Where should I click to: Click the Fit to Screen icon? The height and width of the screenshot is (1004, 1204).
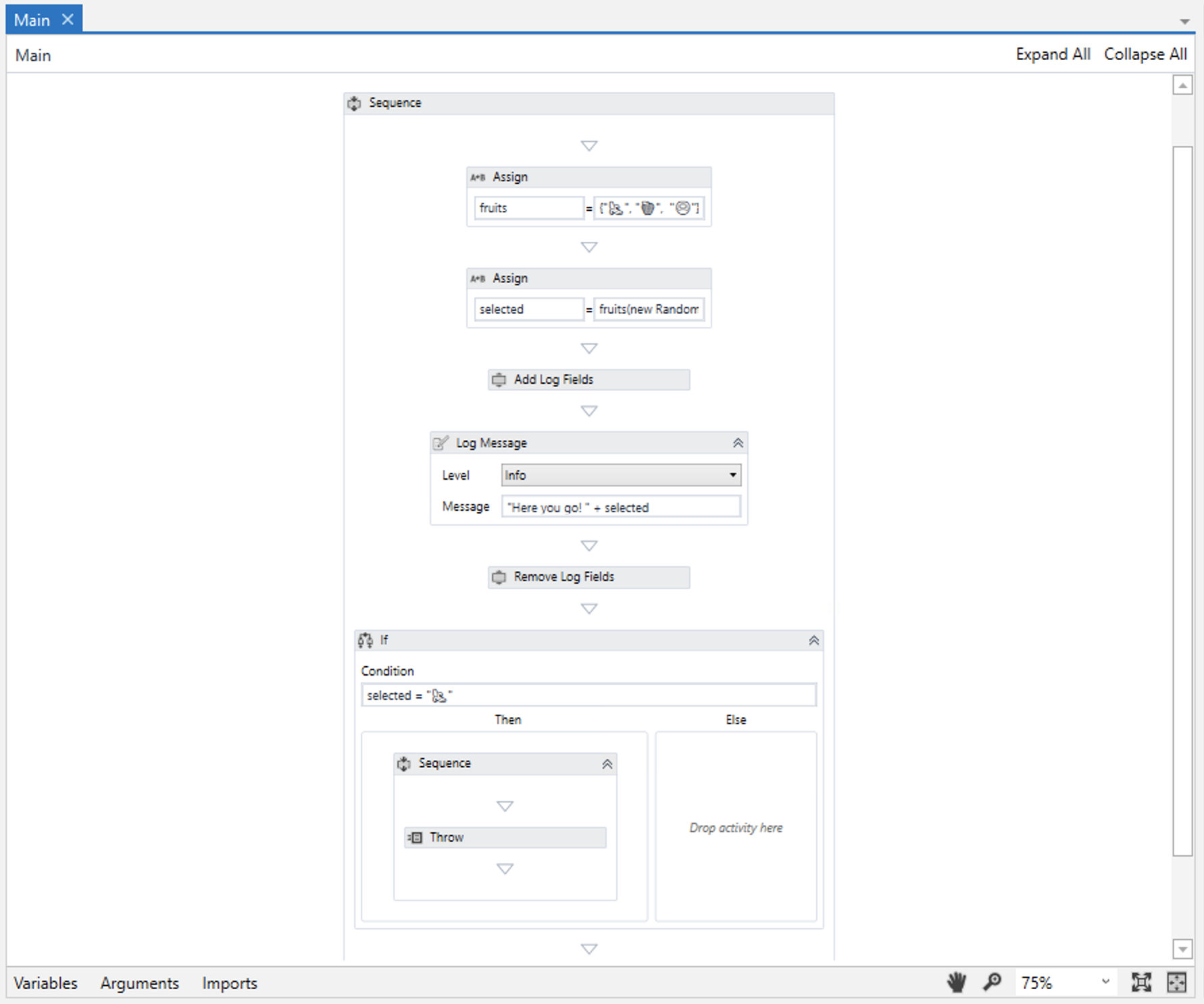click(1141, 982)
